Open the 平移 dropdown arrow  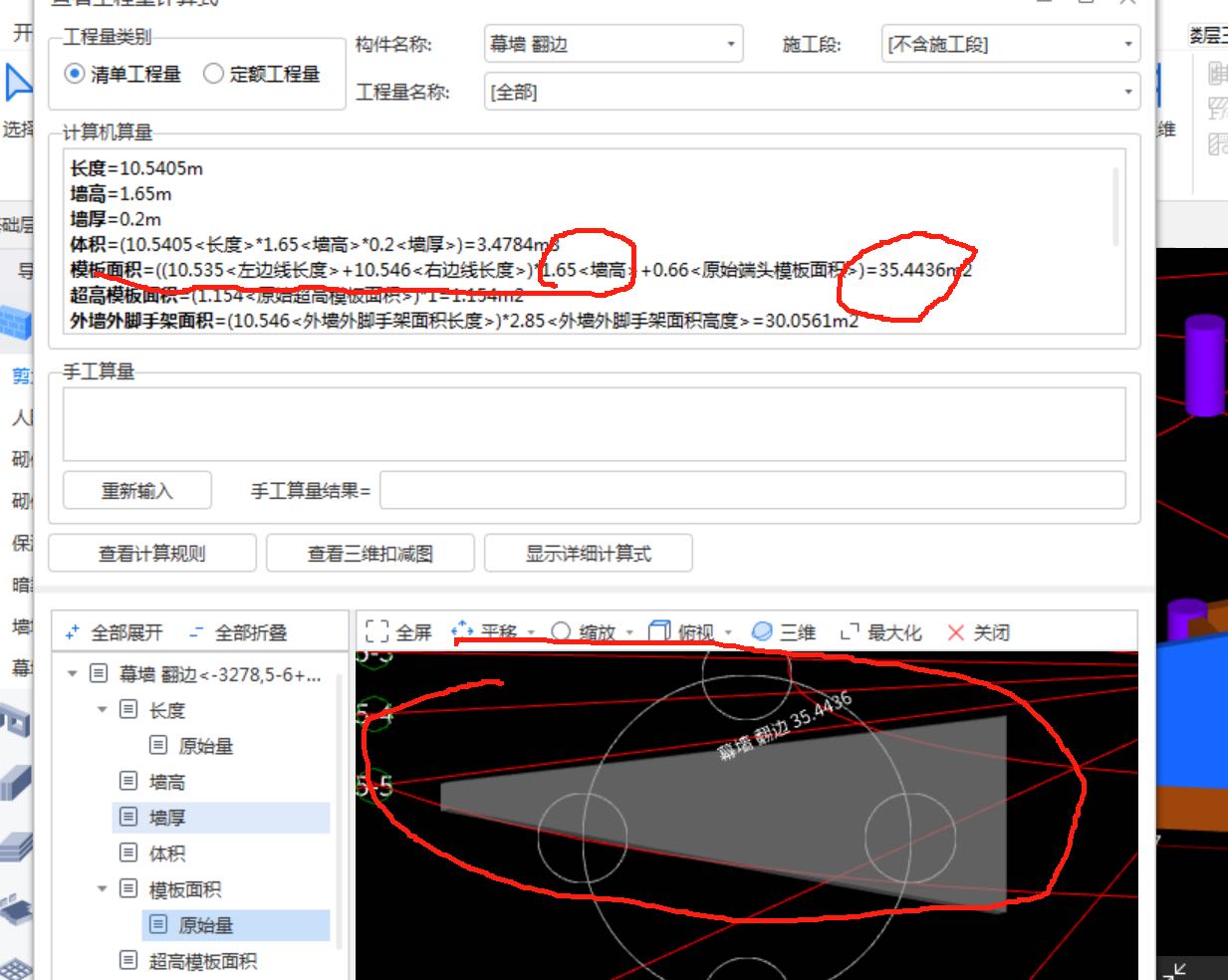coord(531,632)
